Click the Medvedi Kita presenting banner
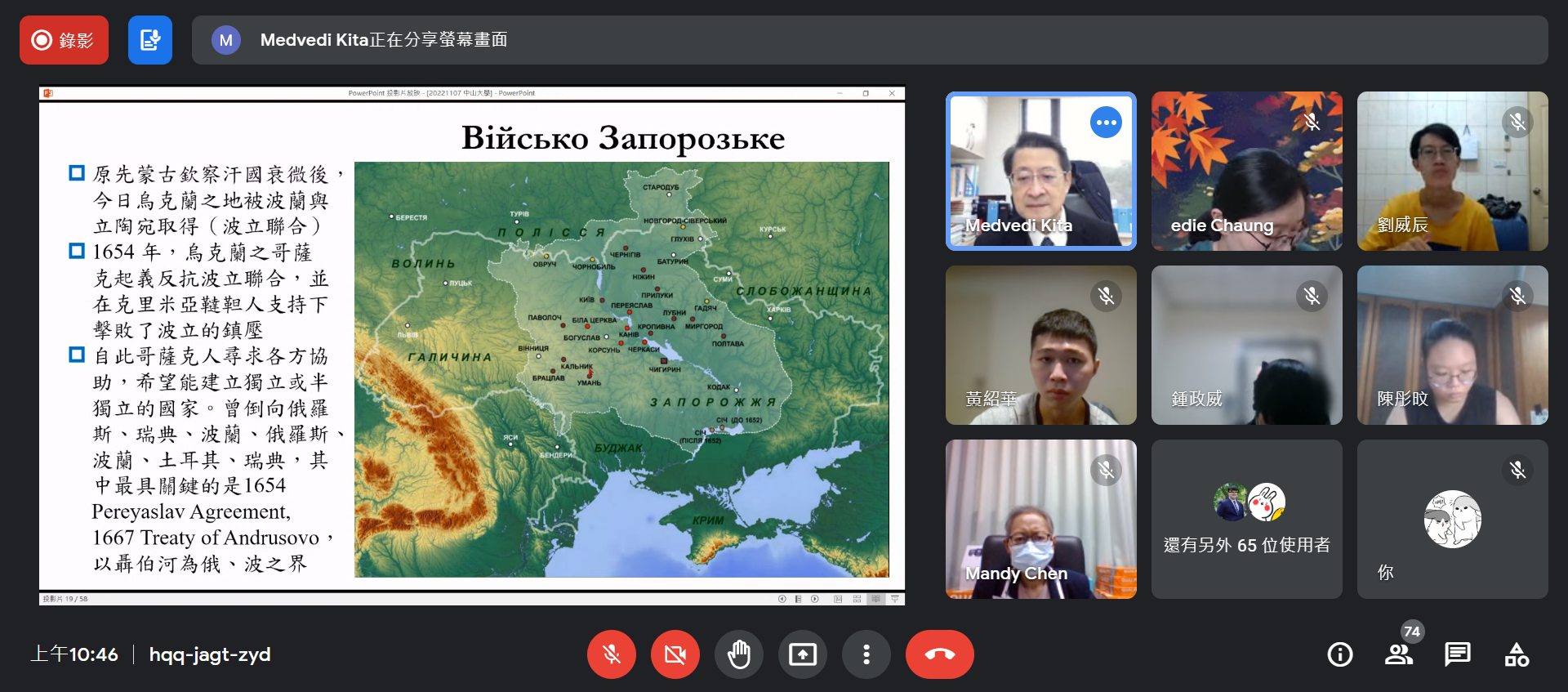Viewport: 1568px width, 692px height. point(870,40)
